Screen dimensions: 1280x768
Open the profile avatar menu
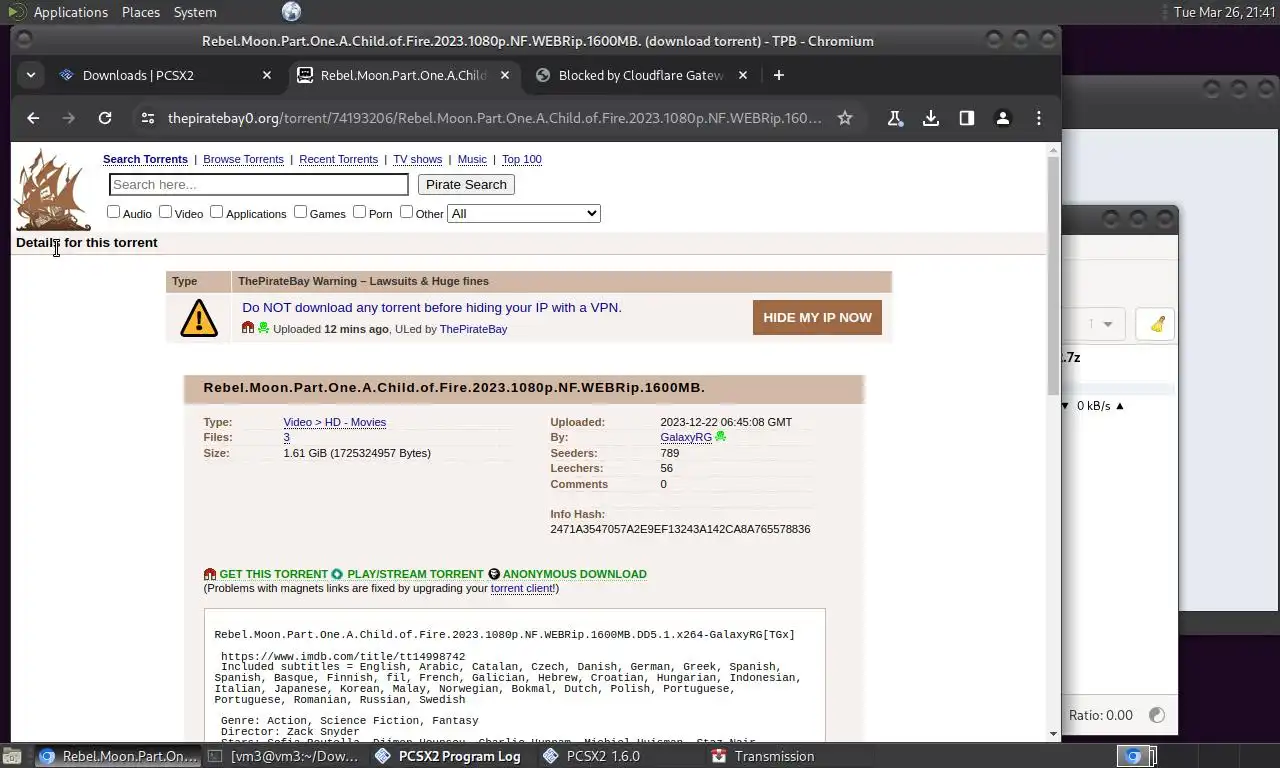pos(1003,118)
